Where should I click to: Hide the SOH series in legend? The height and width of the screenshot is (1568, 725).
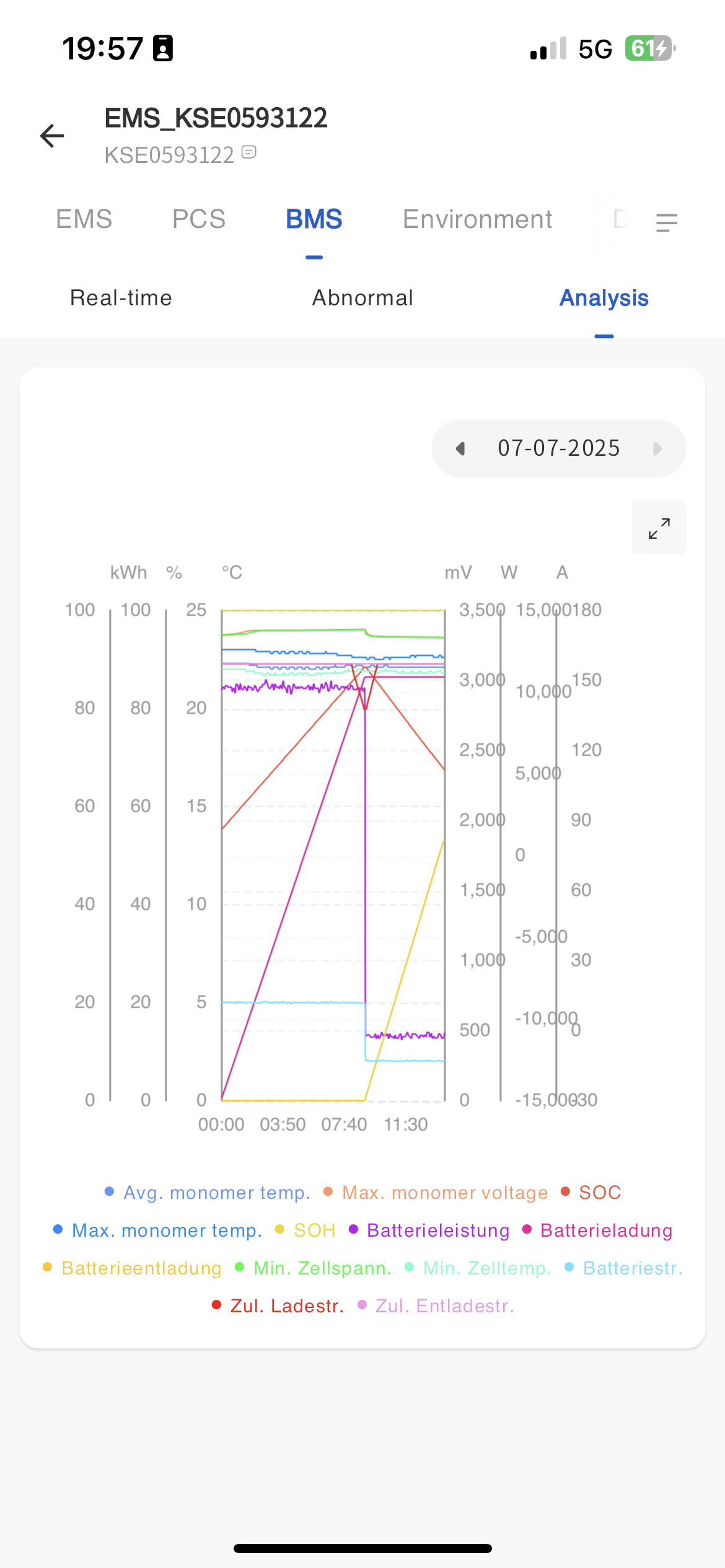pos(314,1230)
